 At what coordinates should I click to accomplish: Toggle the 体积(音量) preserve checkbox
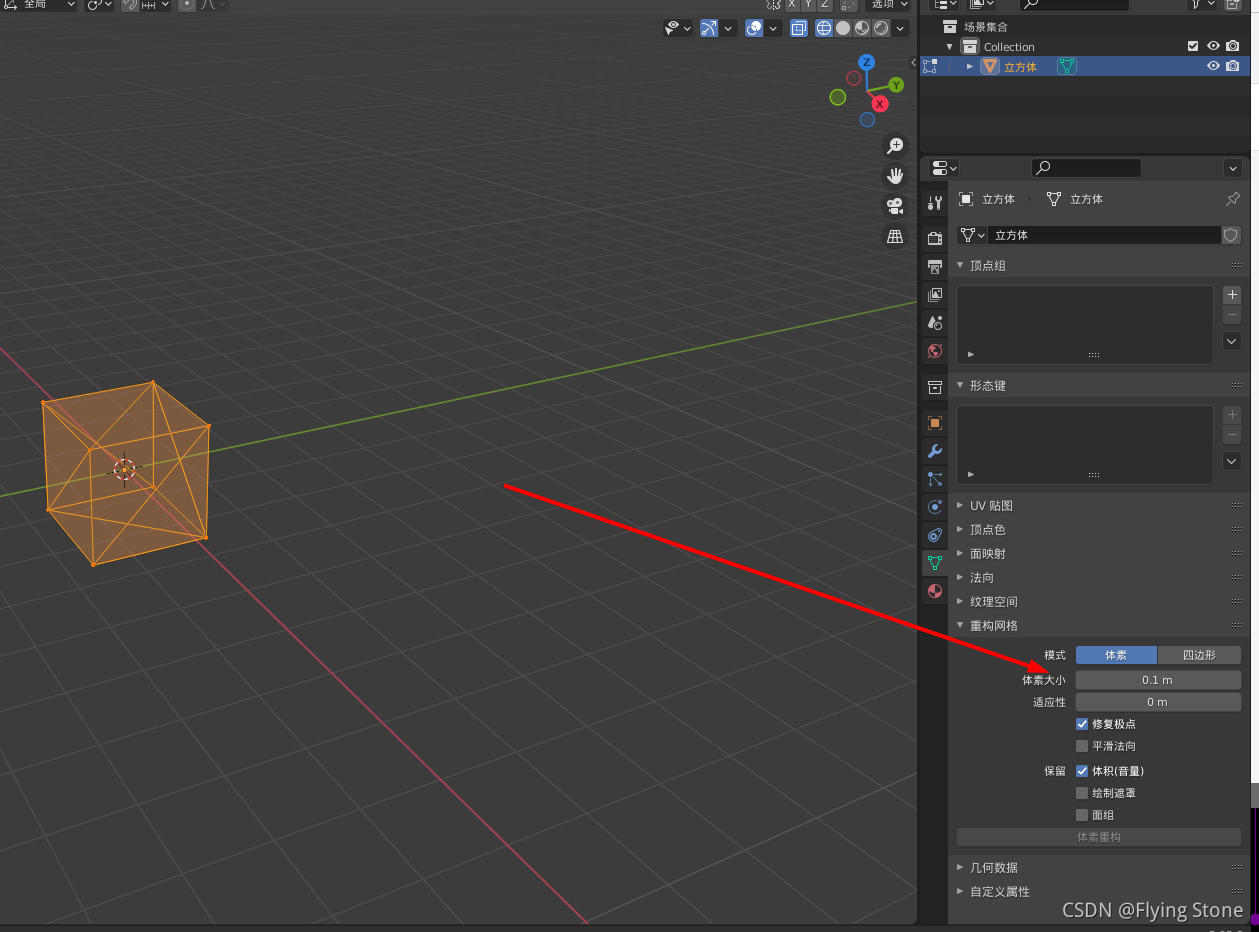tap(1082, 771)
